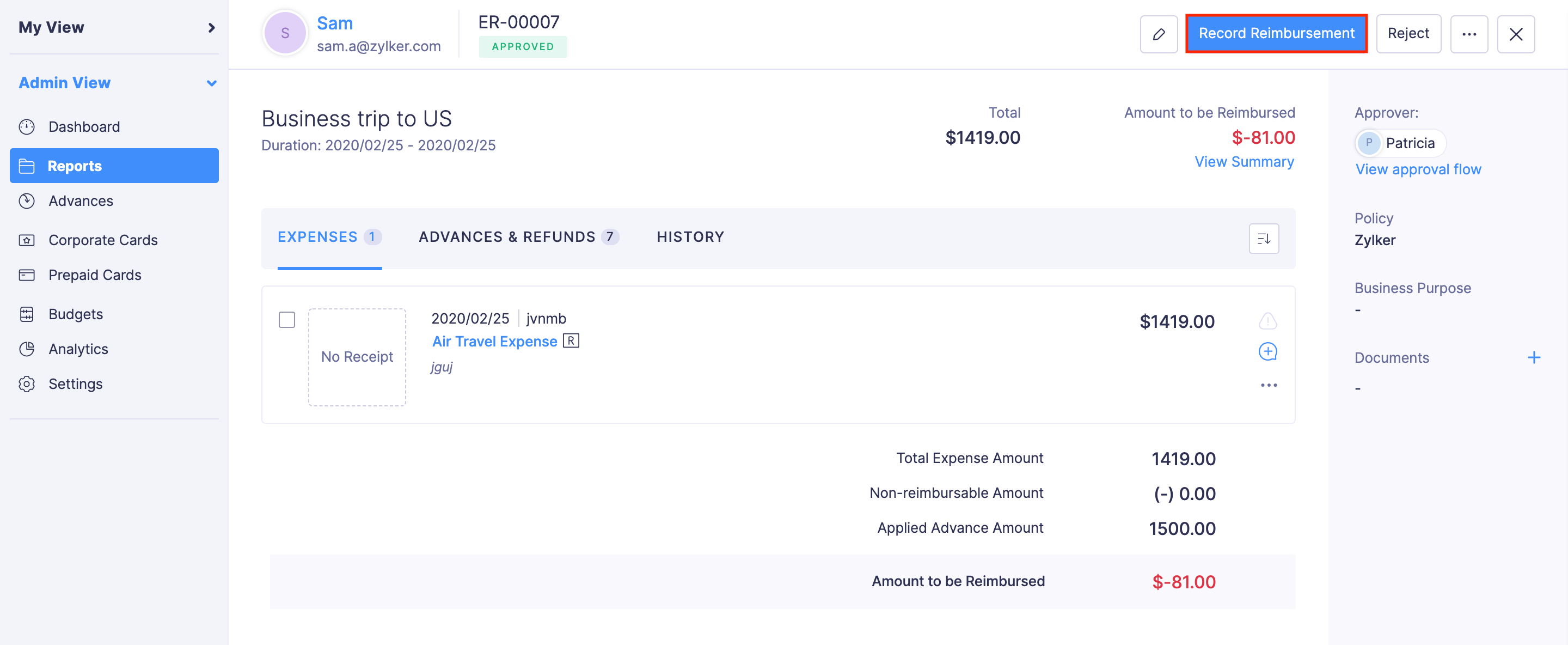Switch to the Advances & Refunds tab
The width and height of the screenshot is (1568, 645).
[518, 237]
